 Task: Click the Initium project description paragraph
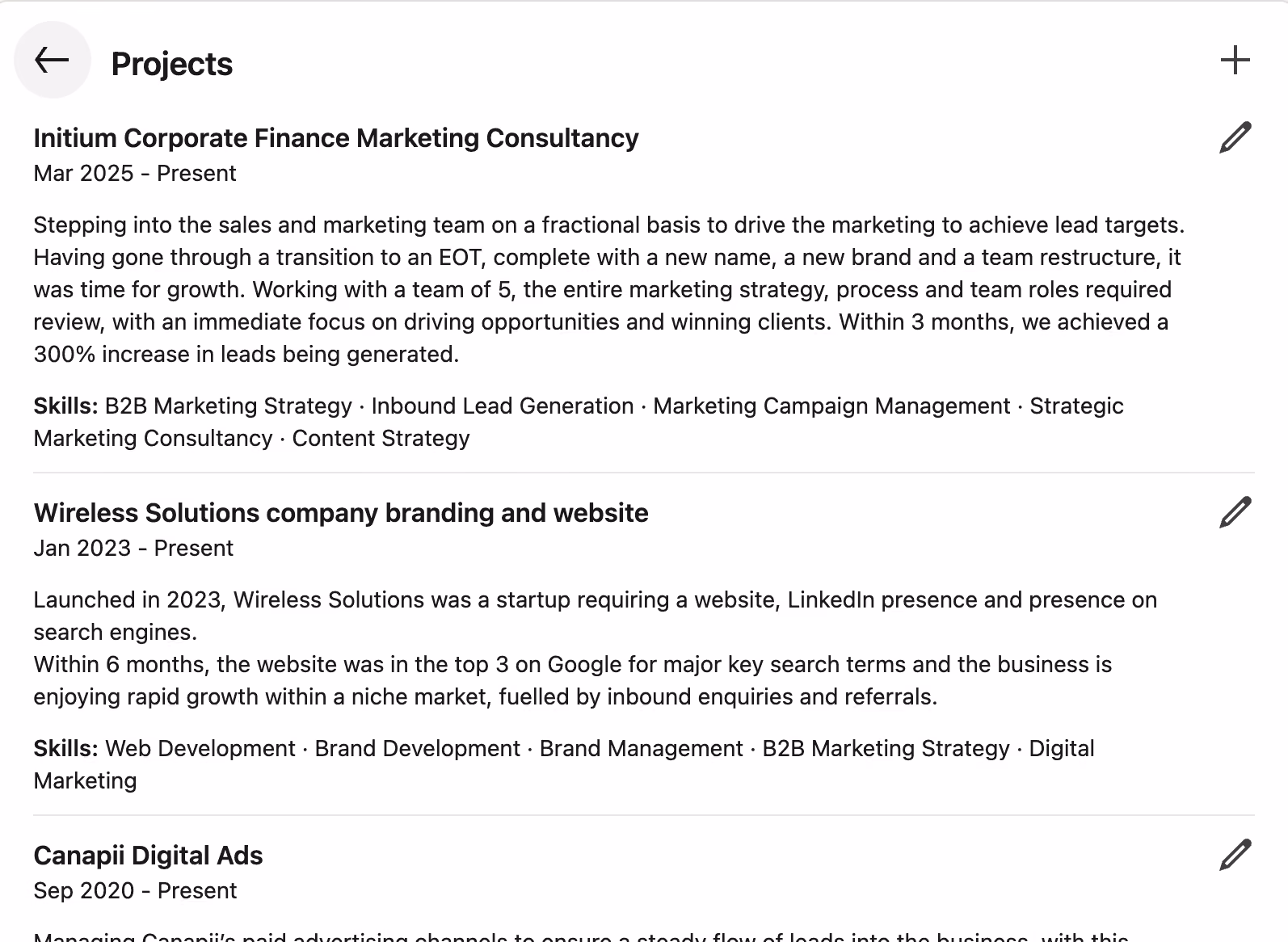608,289
